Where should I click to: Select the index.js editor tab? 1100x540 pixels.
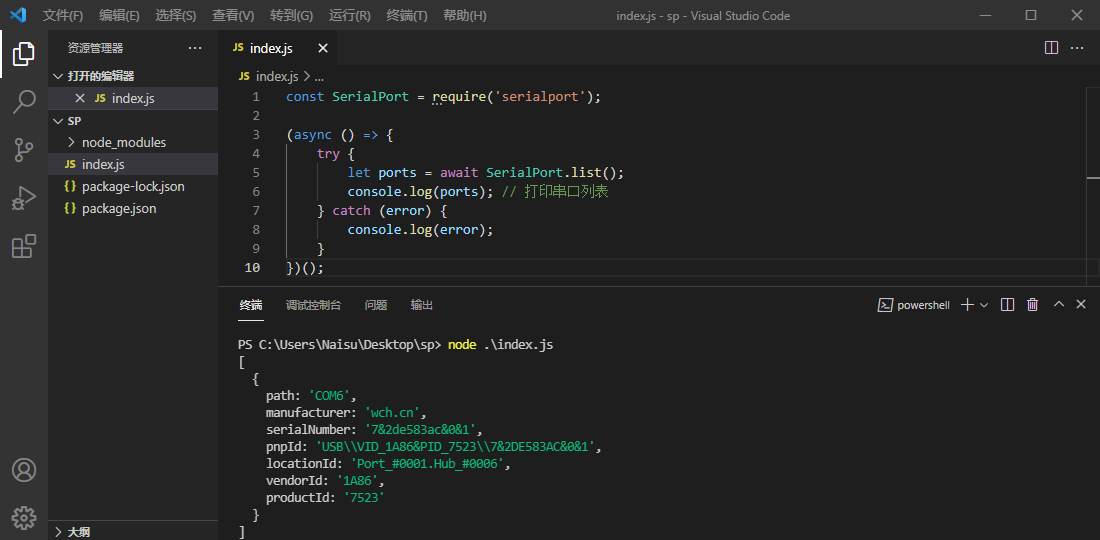point(271,48)
